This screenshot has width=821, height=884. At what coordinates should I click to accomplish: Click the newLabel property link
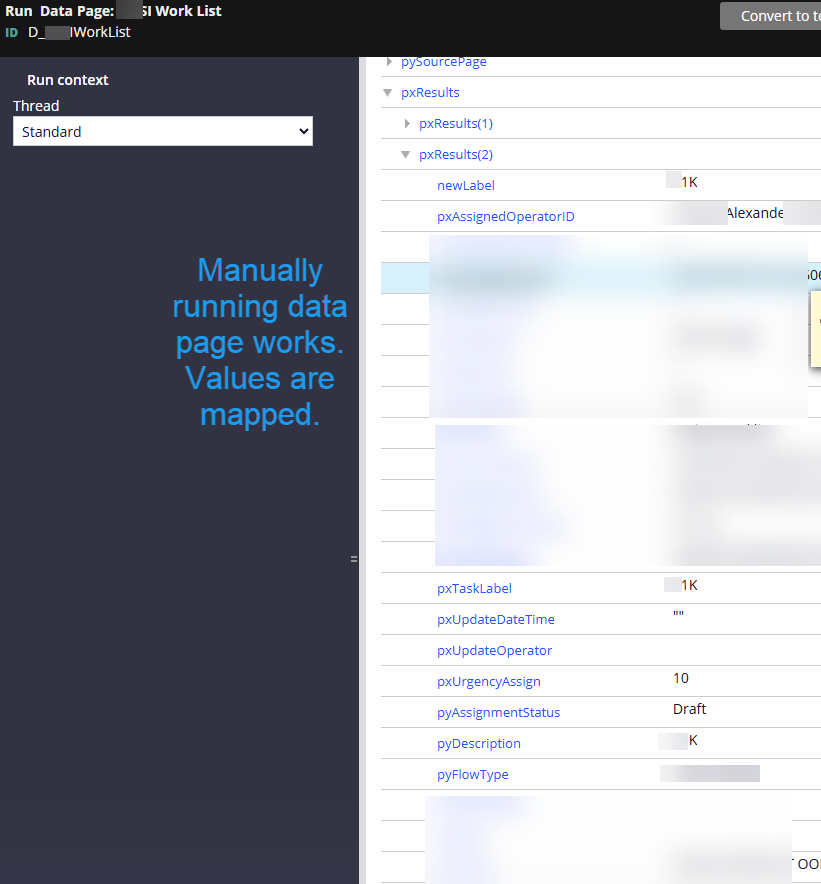point(465,185)
